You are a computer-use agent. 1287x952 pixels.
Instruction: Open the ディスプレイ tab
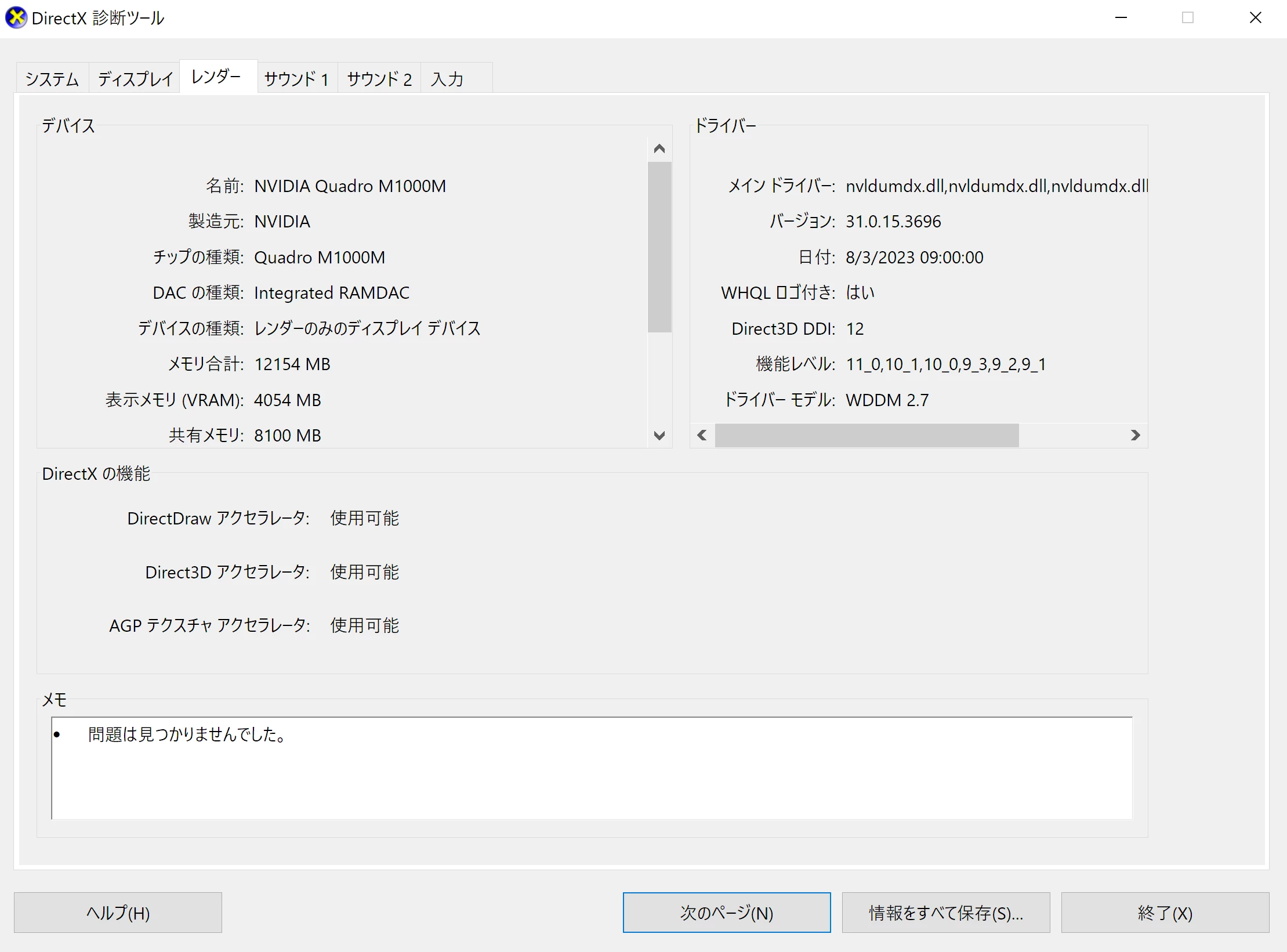pyautogui.click(x=135, y=79)
